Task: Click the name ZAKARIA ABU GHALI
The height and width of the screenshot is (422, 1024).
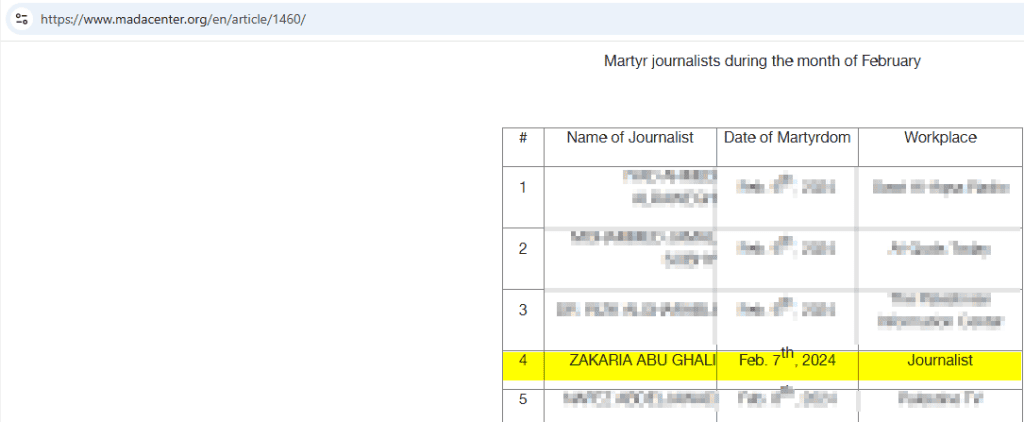Action: [642, 360]
